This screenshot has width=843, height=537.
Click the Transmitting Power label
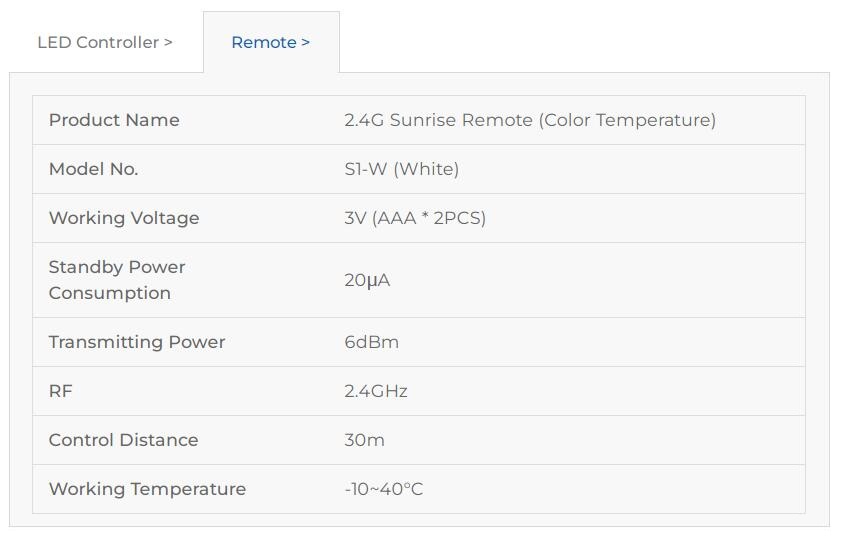click(137, 342)
